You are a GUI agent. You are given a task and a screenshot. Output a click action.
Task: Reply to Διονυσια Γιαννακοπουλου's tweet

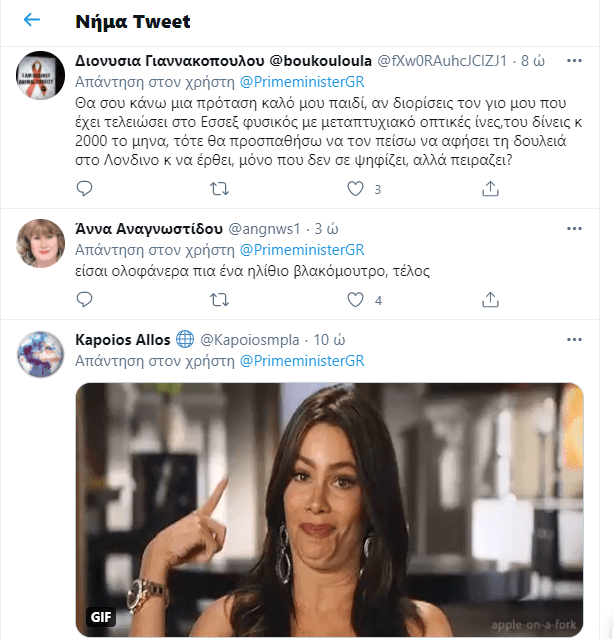coord(85,188)
